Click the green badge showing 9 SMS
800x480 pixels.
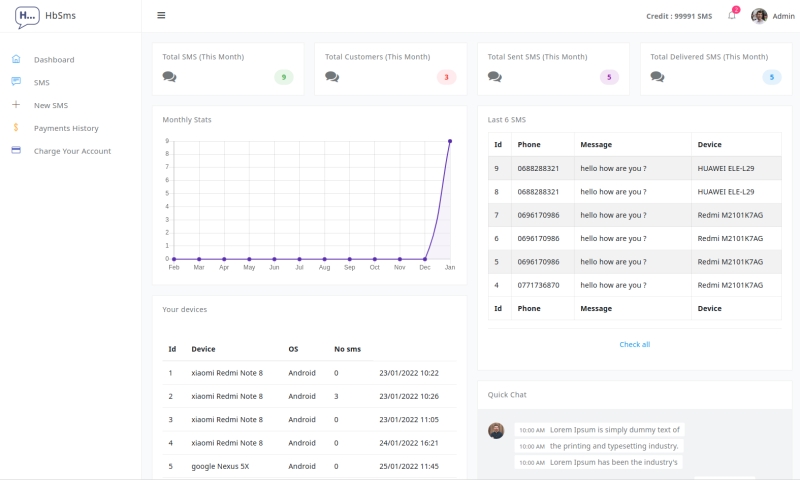tap(284, 77)
